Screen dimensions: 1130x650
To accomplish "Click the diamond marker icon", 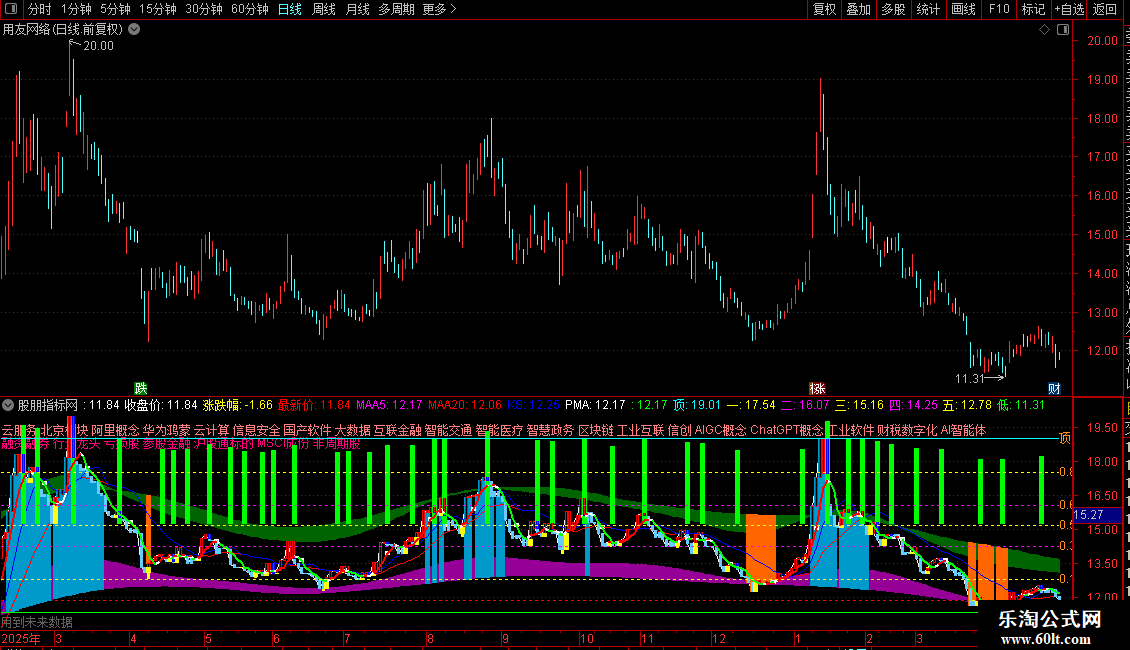I will pos(1044,30).
